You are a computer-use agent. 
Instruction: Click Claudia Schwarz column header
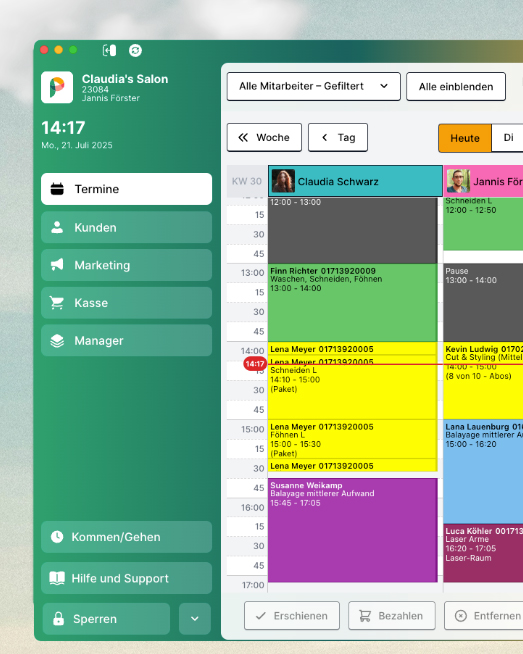coord(355,181)
